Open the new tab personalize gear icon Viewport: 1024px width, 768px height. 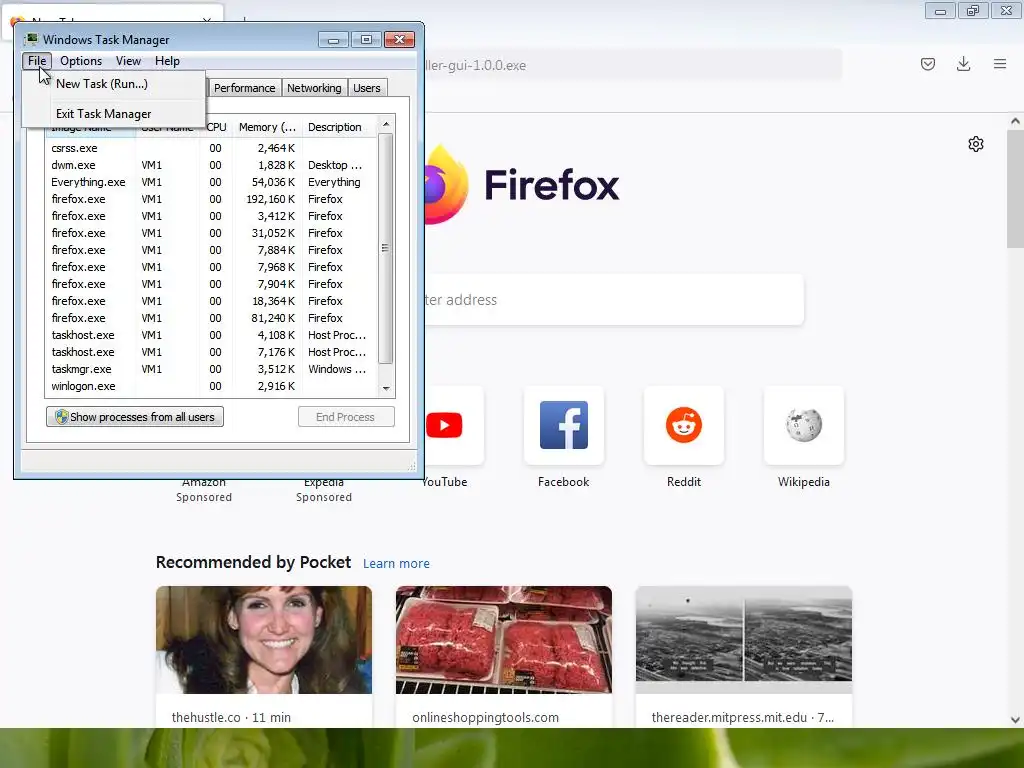click(x=976, y=144)
